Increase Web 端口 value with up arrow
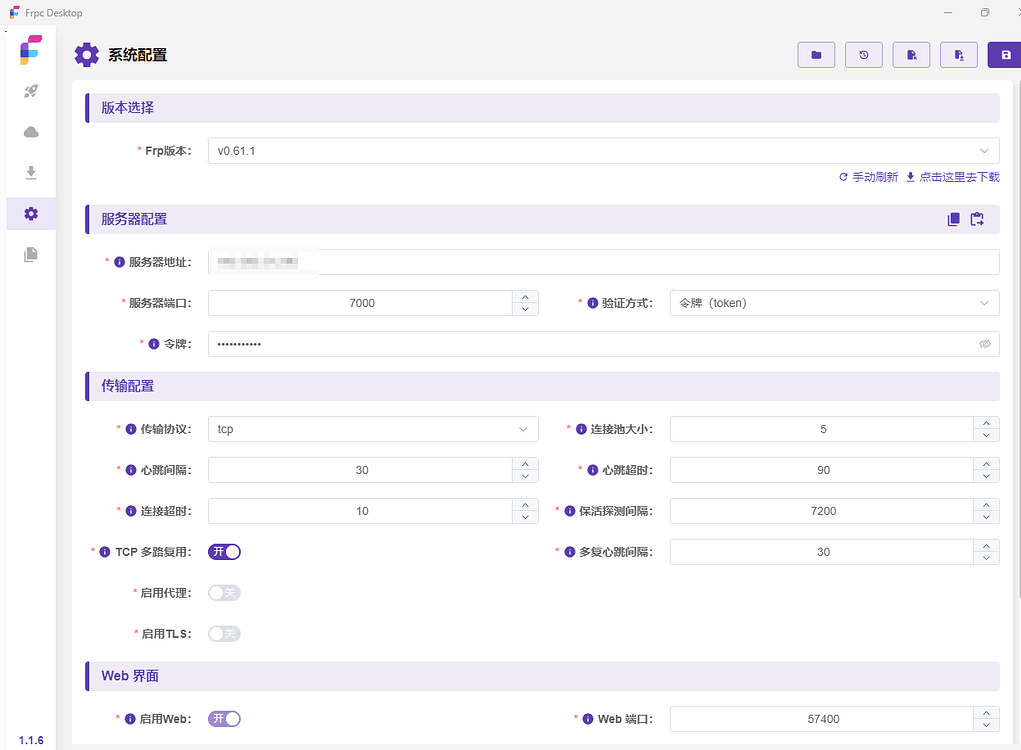The width and height of the screenshot is (1021, 750). [986, 713]
